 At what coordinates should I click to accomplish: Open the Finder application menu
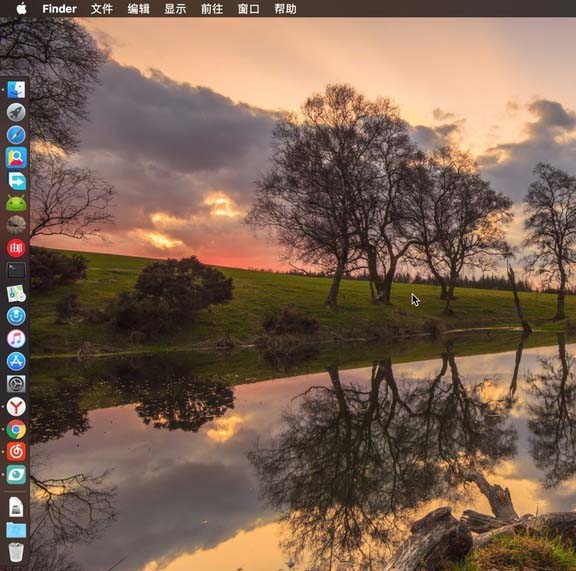click(x=59, y=9)
